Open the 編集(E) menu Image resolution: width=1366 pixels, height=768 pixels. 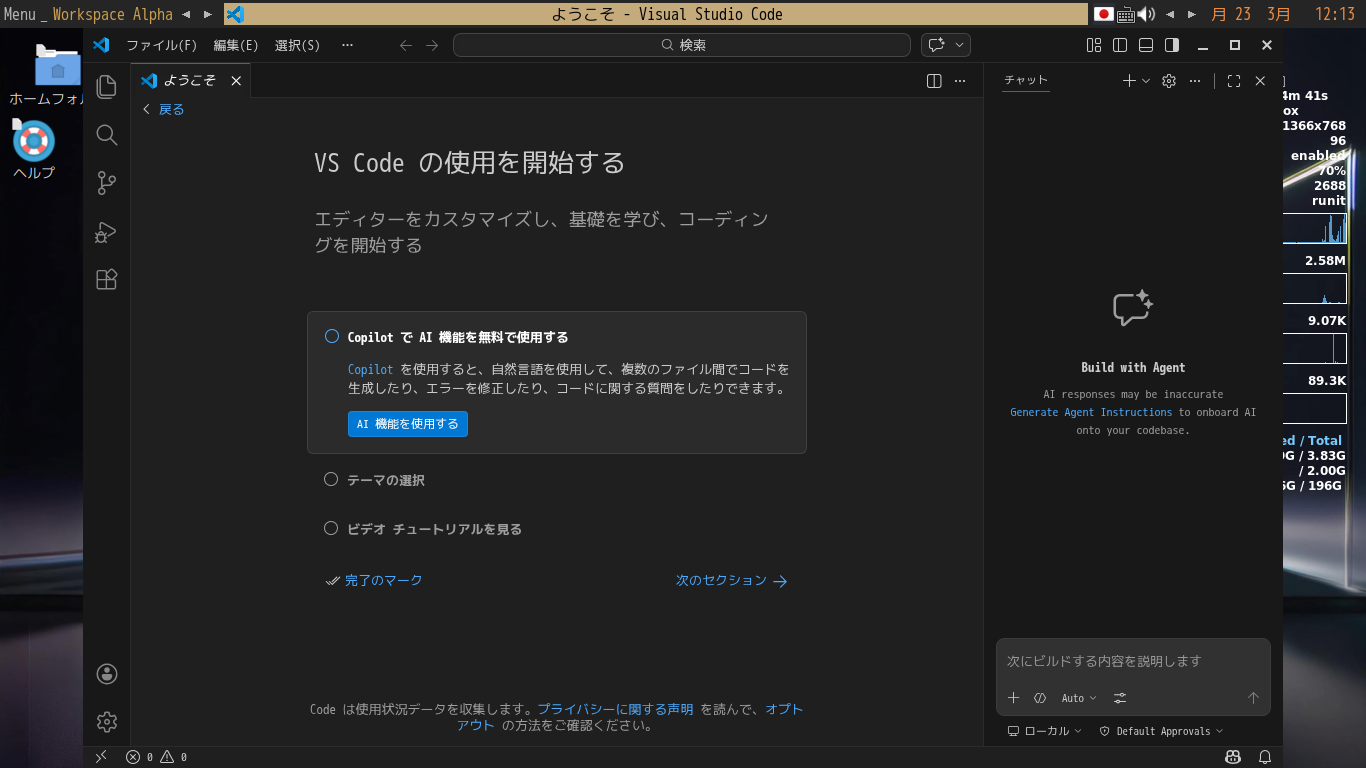tap(236, 45)
